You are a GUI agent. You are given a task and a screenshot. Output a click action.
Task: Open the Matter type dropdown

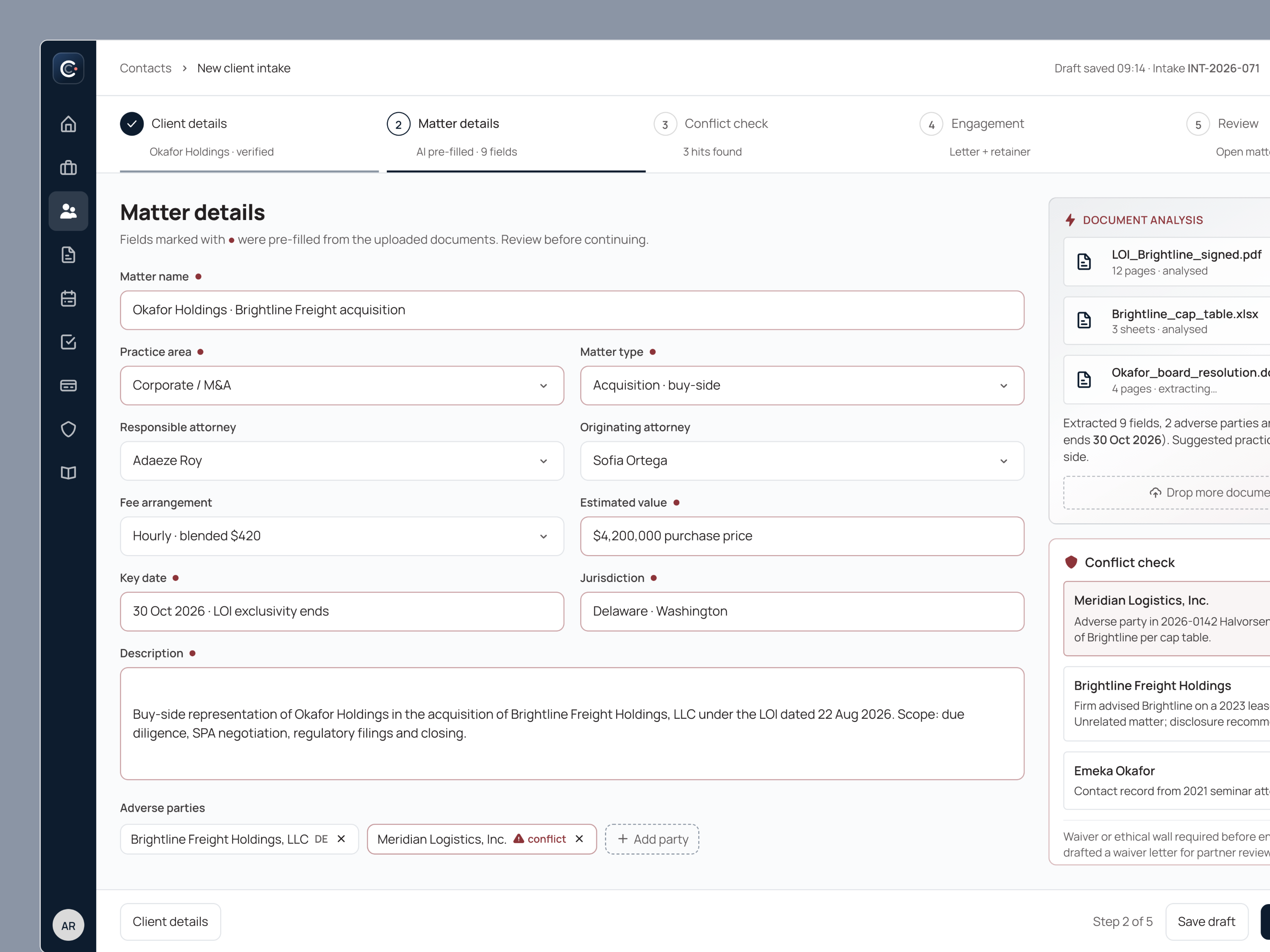click(x=802, y=386)
